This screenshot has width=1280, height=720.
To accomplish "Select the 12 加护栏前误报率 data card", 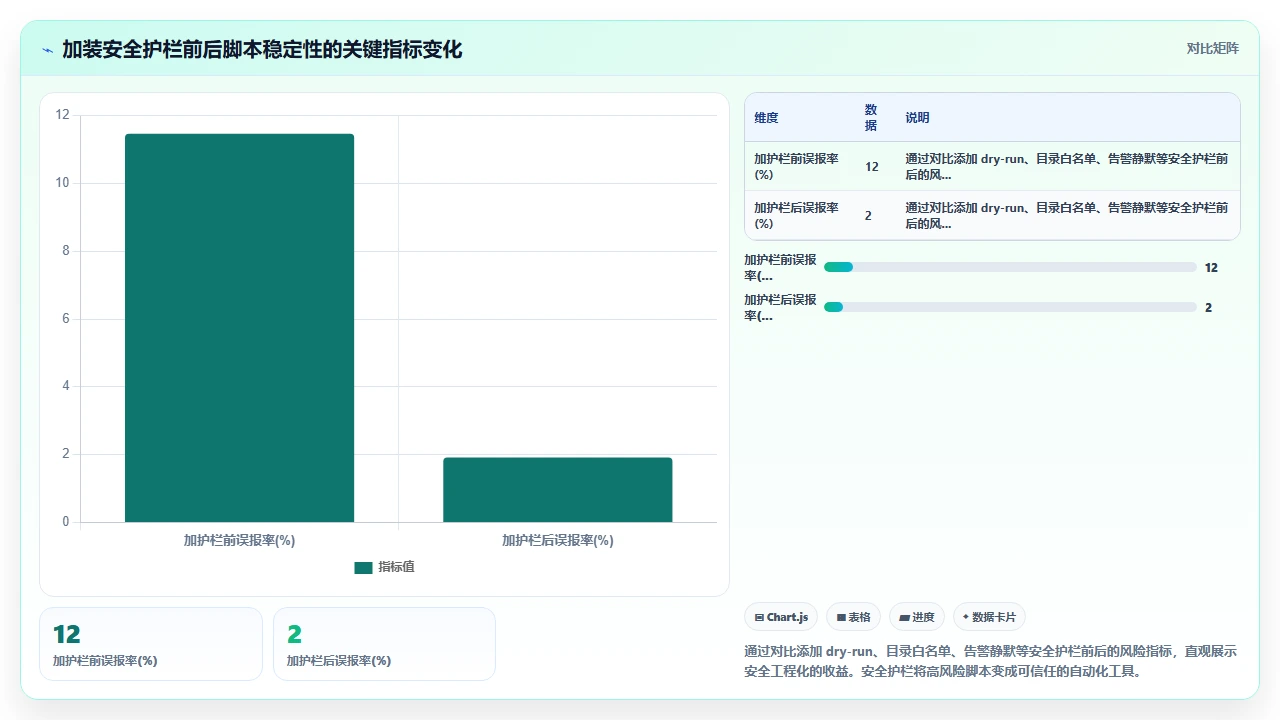I will tap(151, 644).
